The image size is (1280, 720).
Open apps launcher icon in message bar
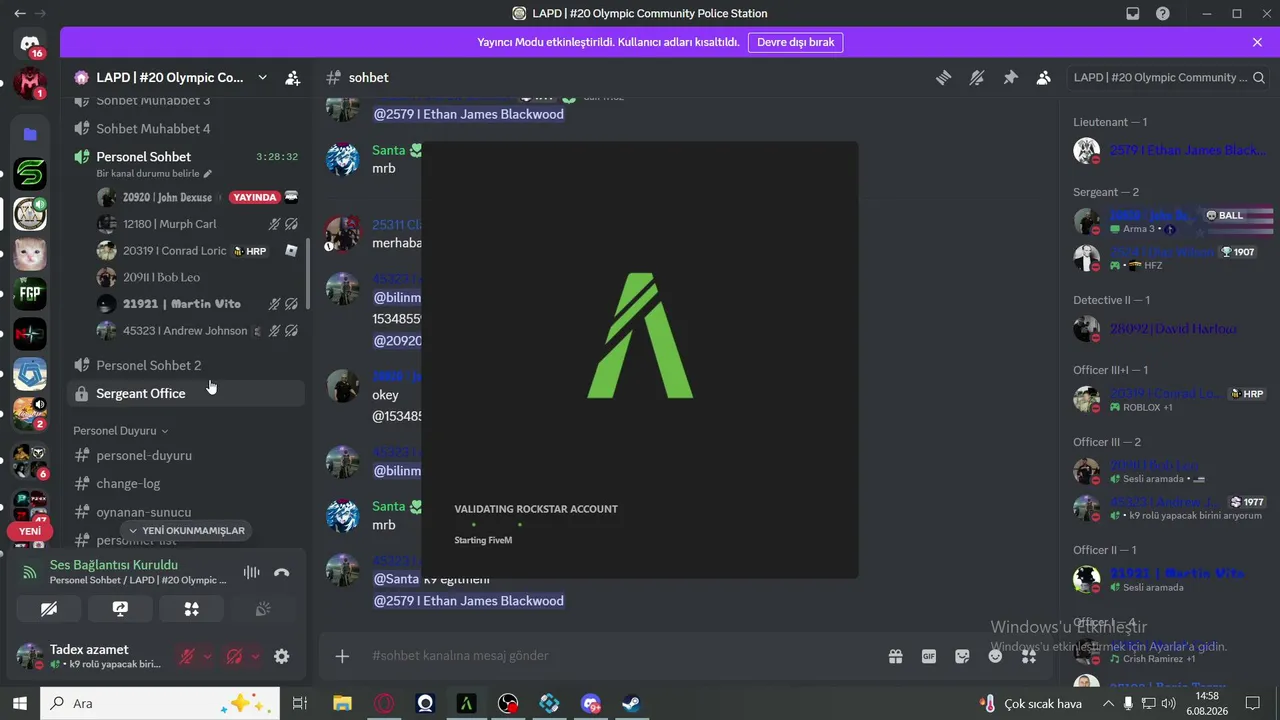click(x=1029, y=656)
